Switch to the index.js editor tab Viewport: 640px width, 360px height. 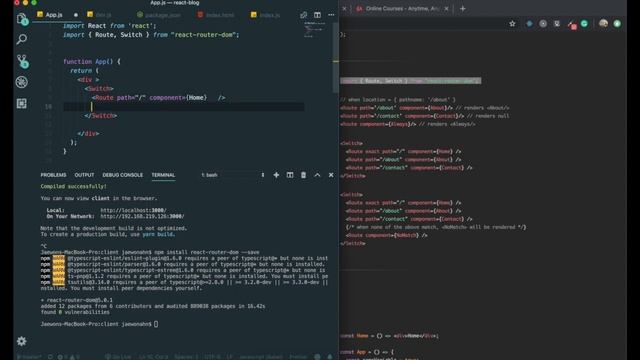pos(265,15)
